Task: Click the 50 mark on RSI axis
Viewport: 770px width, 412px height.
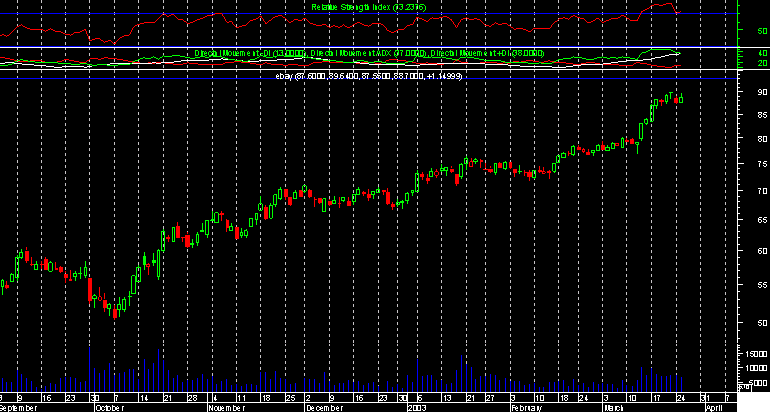Action: 762,31
